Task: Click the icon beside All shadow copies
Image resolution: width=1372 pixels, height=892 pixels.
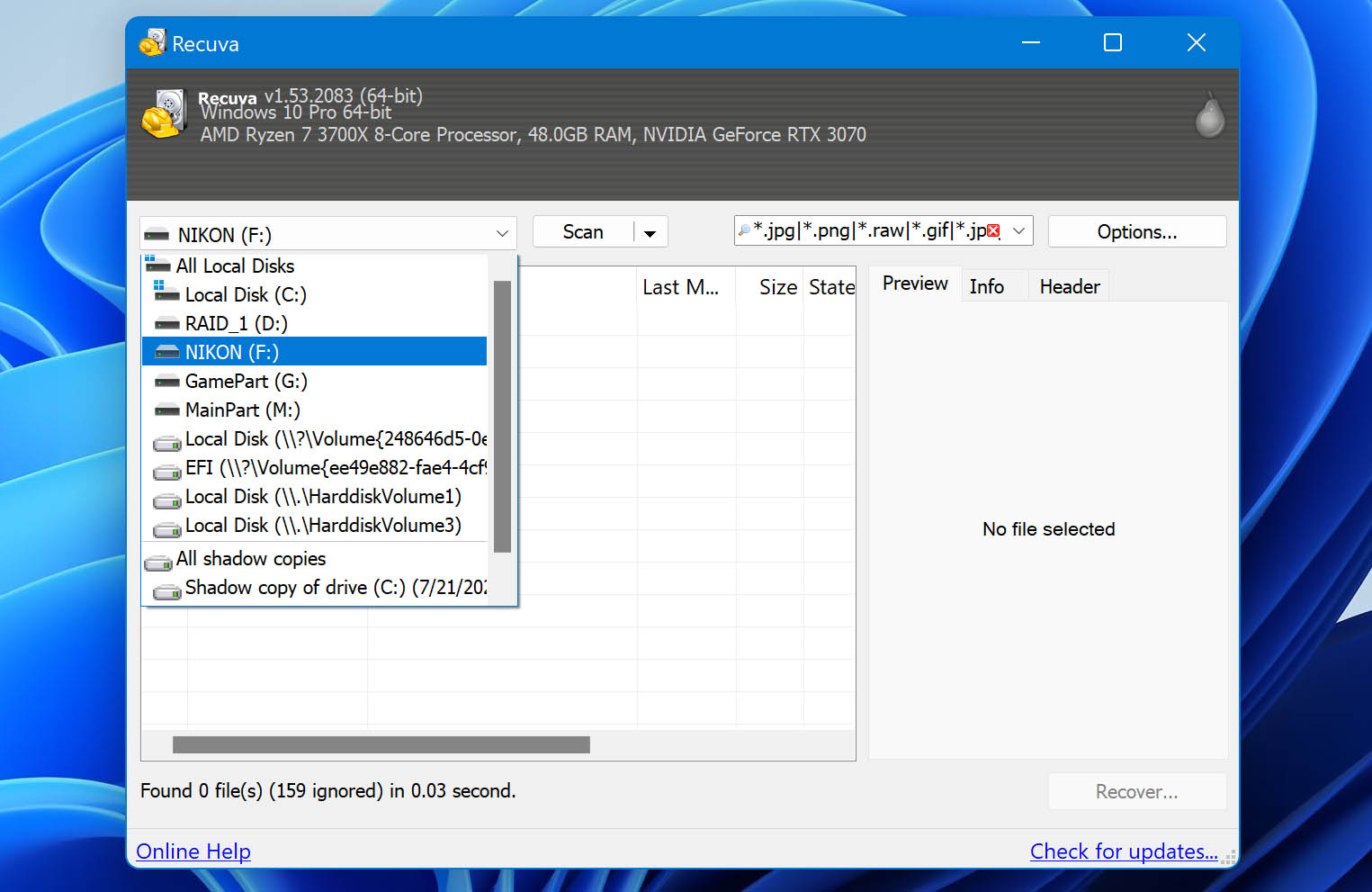Action: 157,562
